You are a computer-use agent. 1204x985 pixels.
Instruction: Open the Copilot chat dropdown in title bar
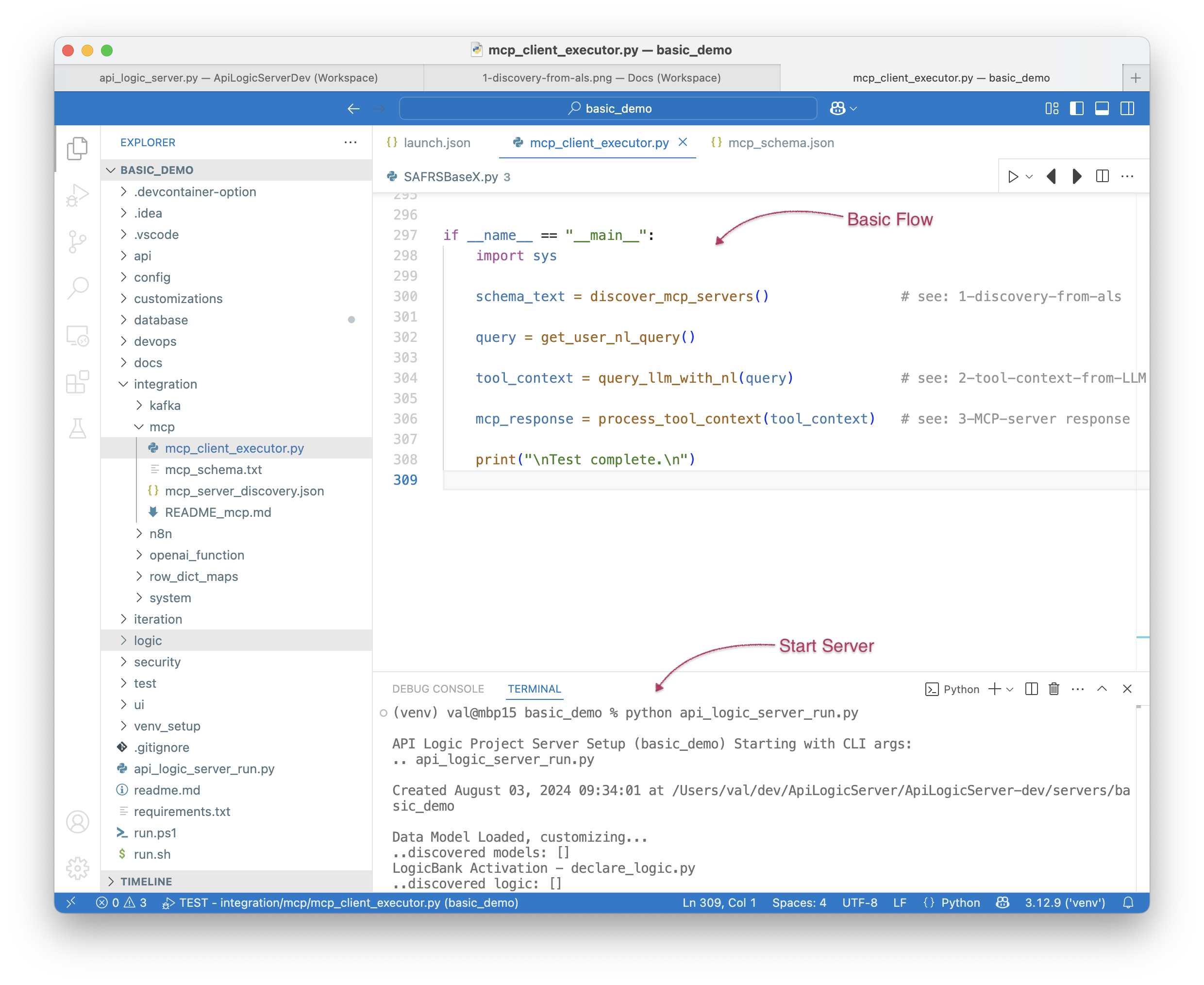coord(843,108)
